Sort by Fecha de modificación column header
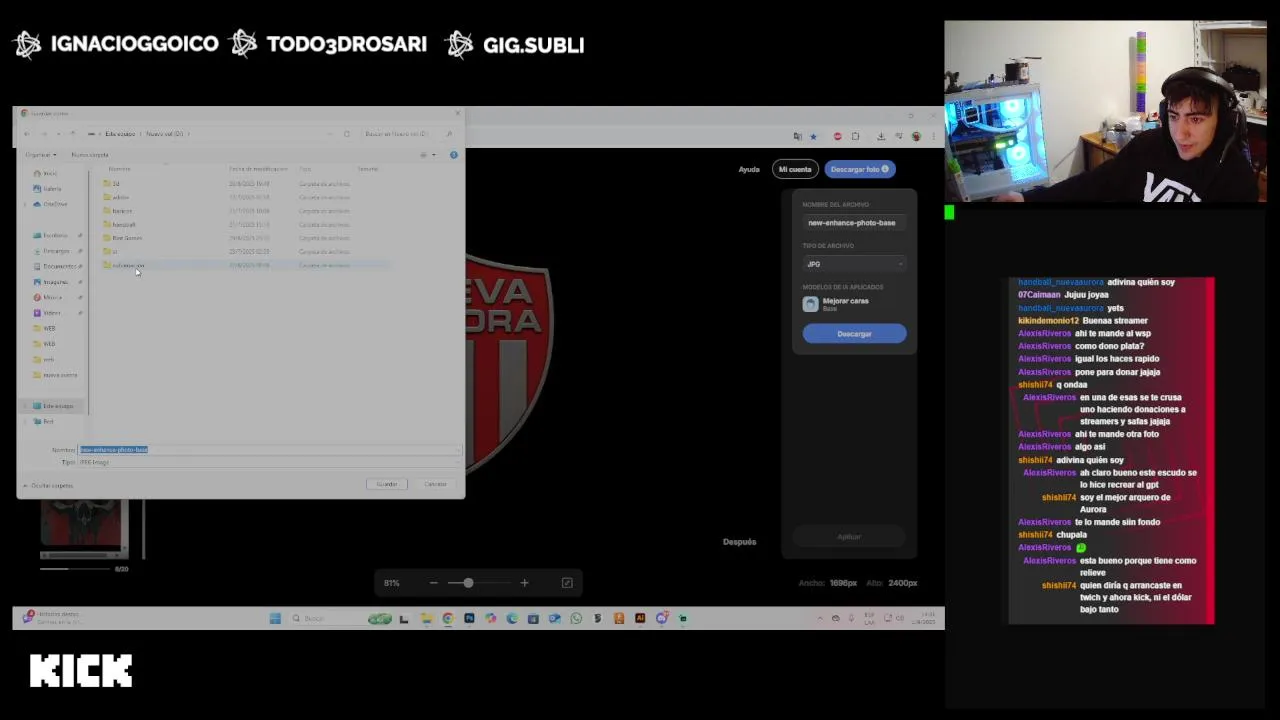 pos(258,169)
